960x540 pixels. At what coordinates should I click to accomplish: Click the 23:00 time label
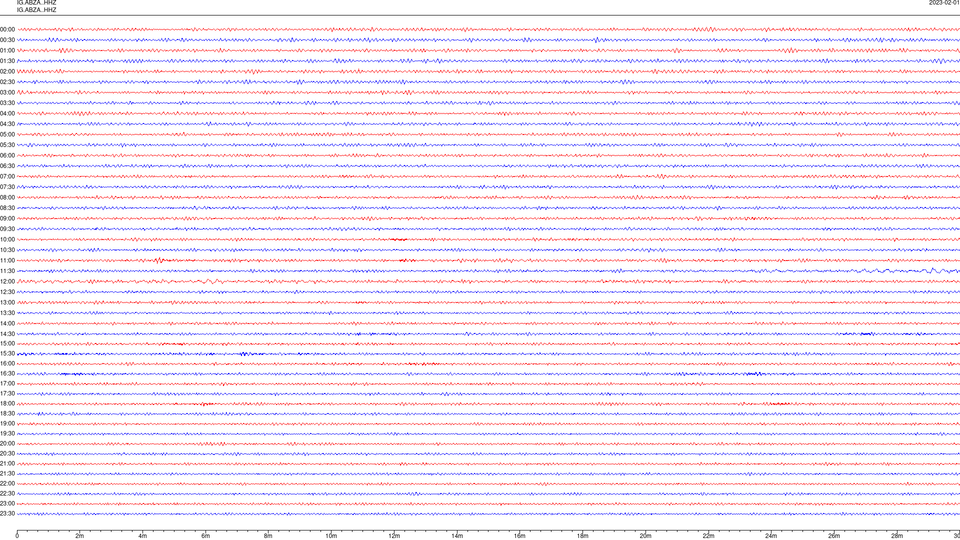[7, 504]
